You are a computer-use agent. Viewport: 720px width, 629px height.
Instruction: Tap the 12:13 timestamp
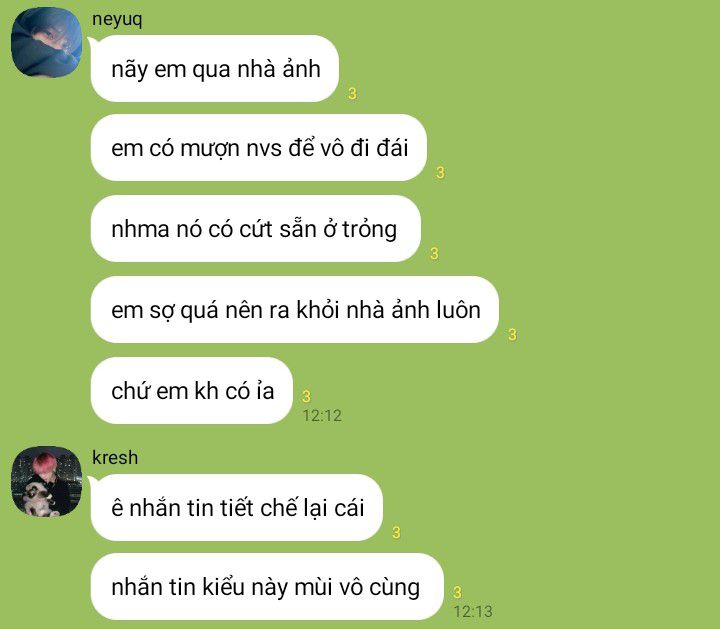point(473,612)
